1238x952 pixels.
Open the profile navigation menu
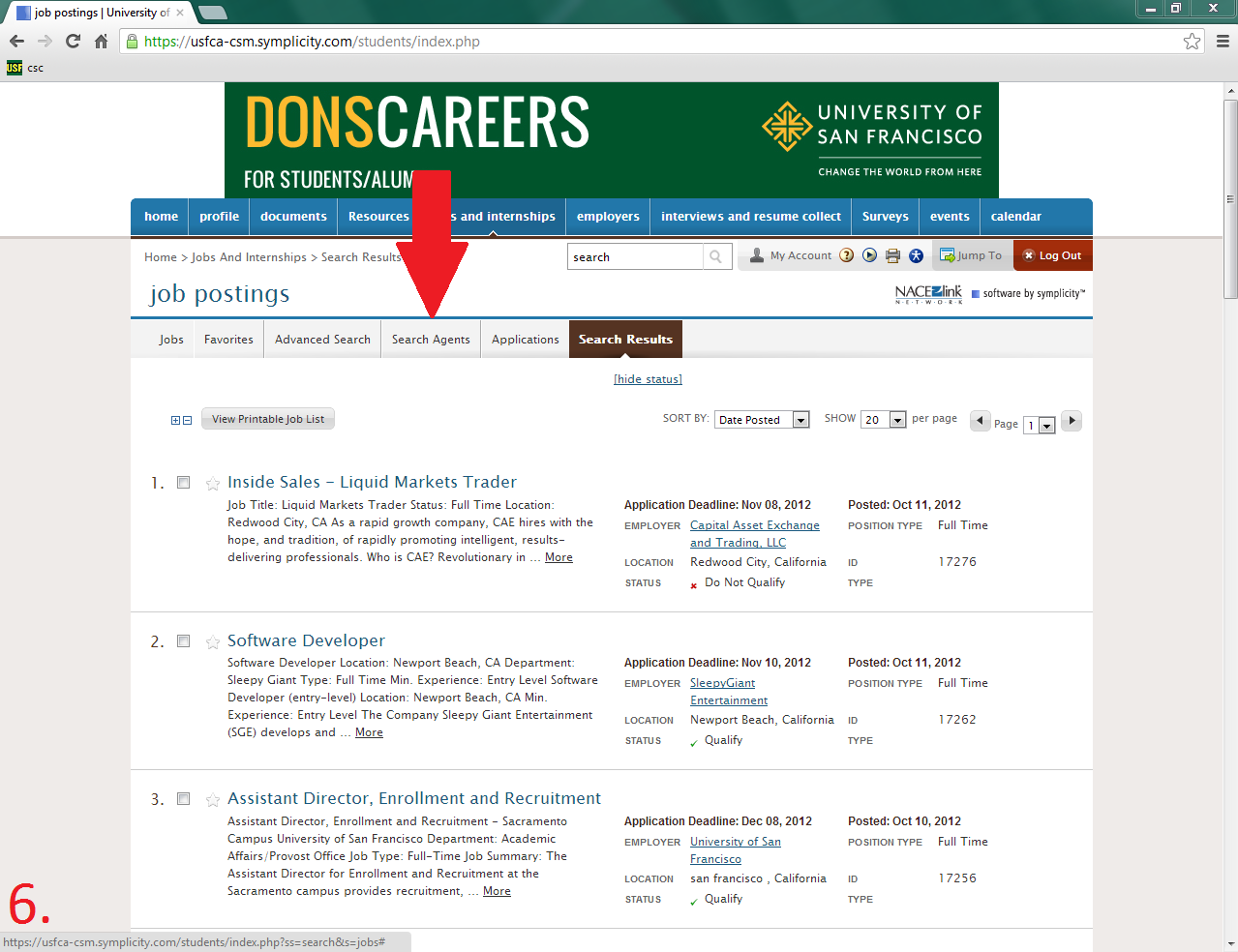(x=219, y=217)
